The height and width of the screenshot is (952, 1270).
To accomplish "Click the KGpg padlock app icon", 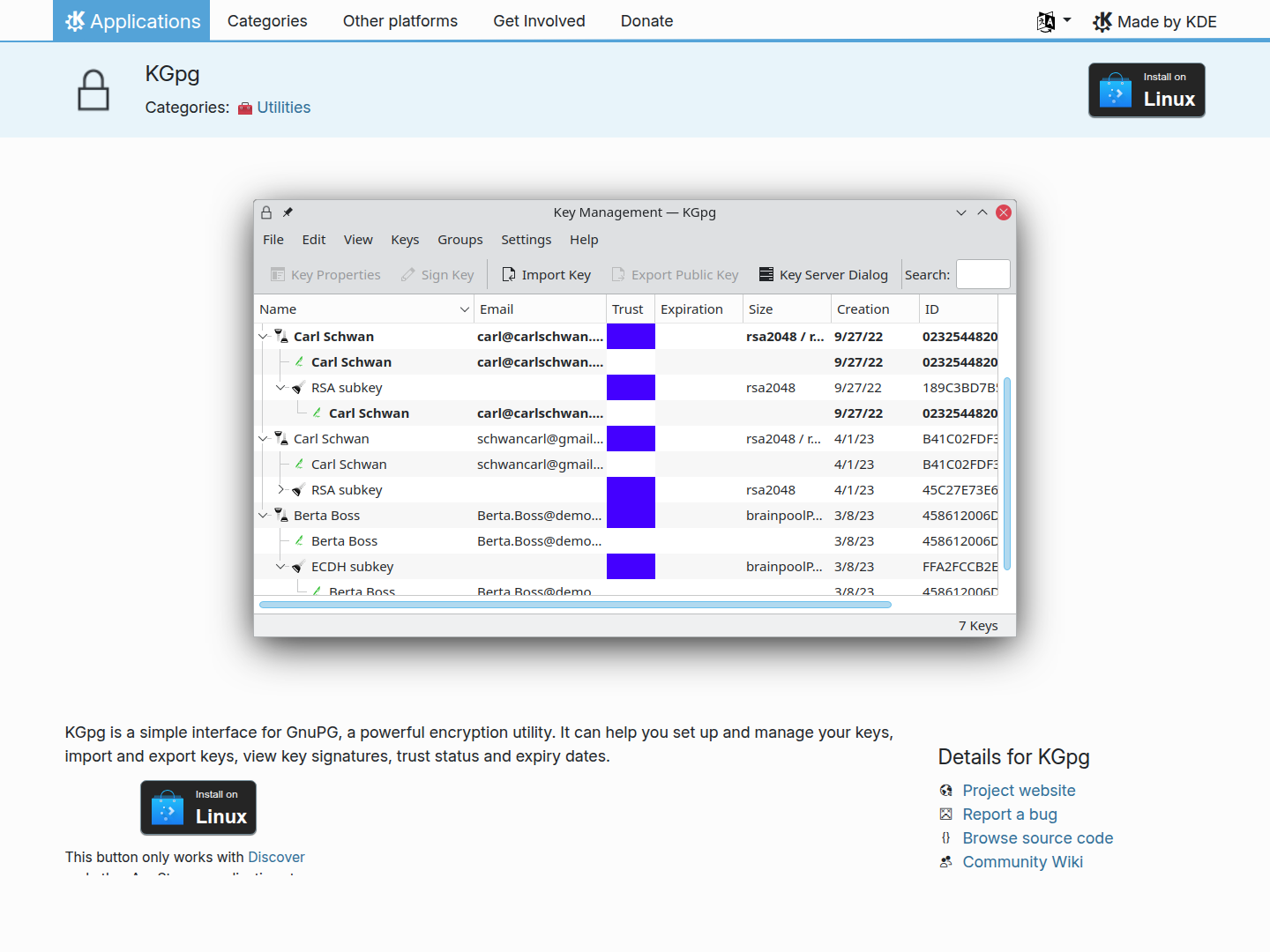I will [93, 90].
